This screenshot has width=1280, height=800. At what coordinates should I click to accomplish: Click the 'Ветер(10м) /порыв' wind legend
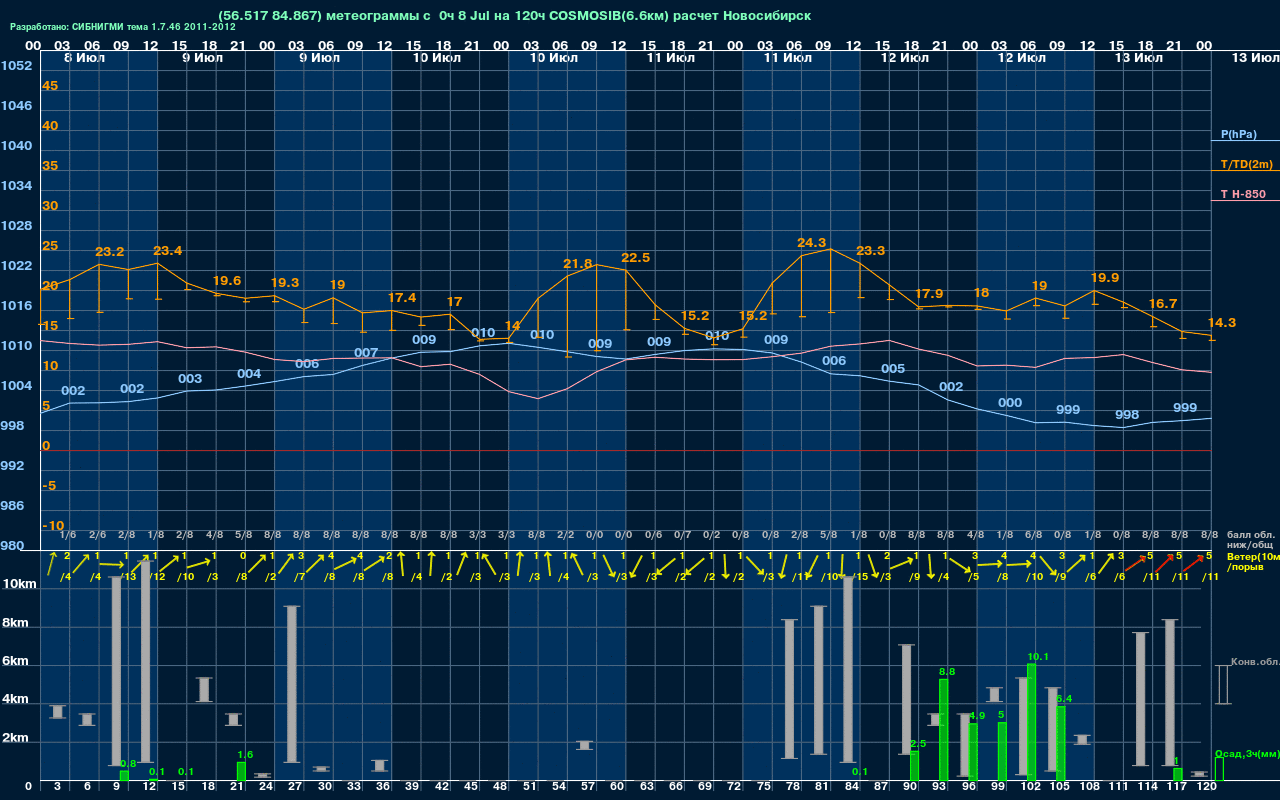click(x=1252, y=561)
